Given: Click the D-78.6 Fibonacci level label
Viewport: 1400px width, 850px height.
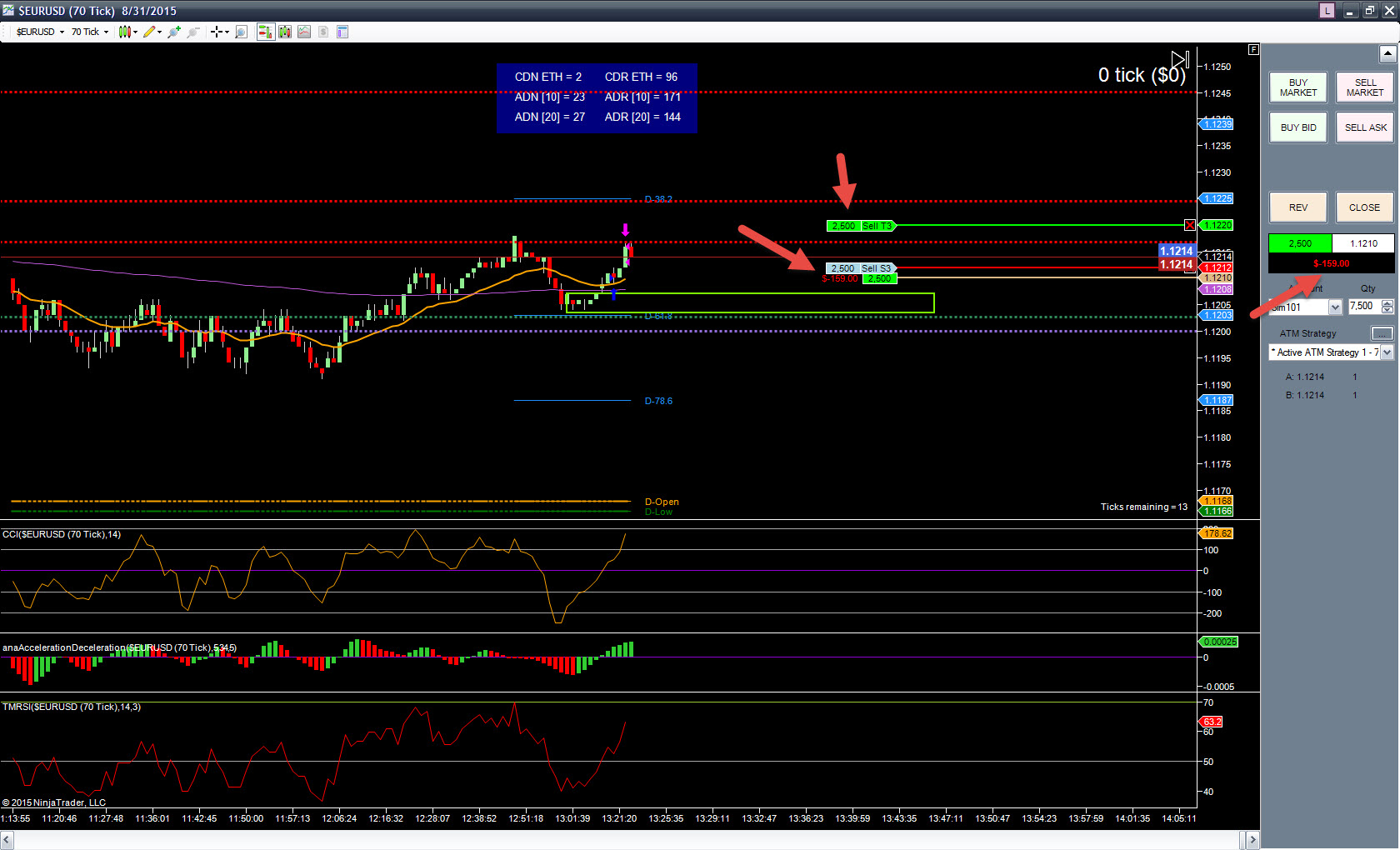Looking at the screenshot, I should click(x=658, y=401).
